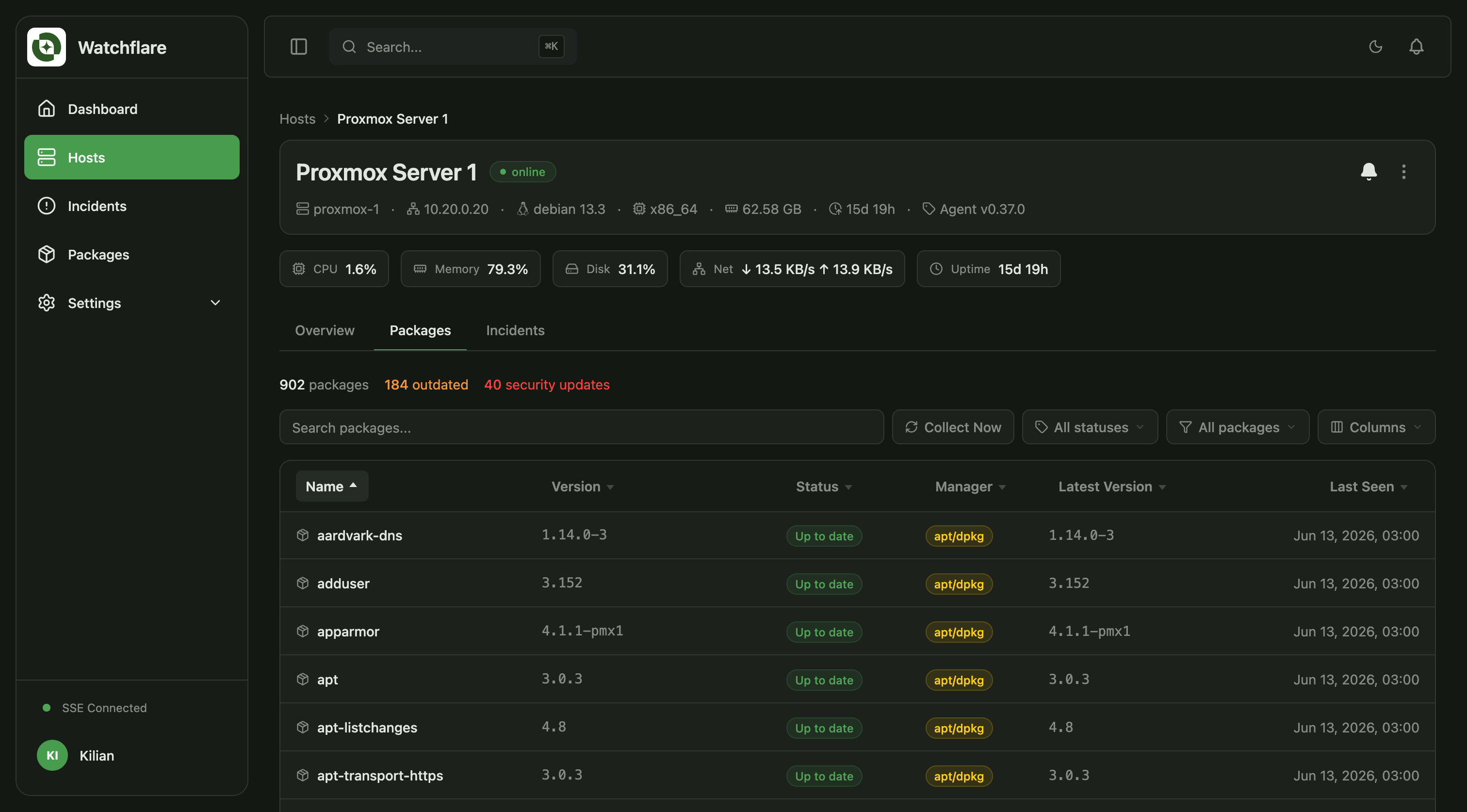Click the package icon beside apt-listchanges
The image size is (1467, 812).
[302, 727]
